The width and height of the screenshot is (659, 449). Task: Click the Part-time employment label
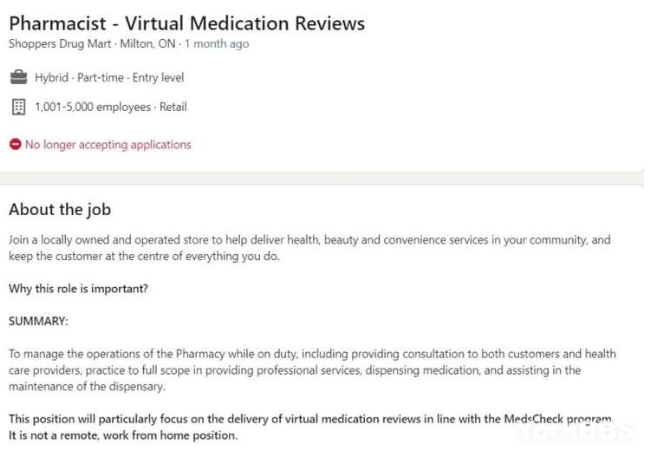[100, 78]
